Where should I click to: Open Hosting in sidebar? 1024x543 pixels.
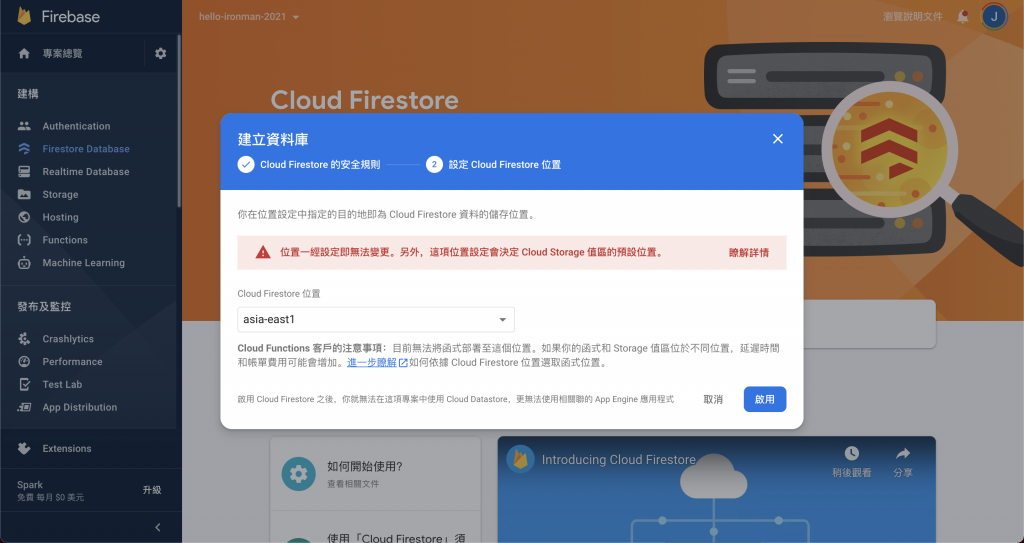coord(60,217)
